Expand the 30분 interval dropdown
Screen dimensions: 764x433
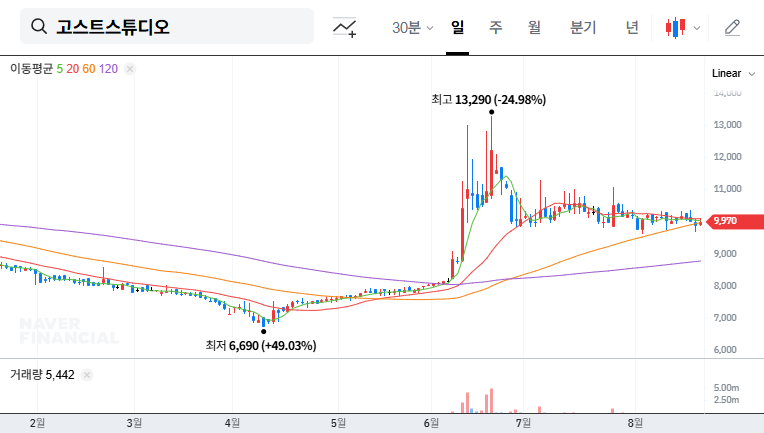point(412,28)
